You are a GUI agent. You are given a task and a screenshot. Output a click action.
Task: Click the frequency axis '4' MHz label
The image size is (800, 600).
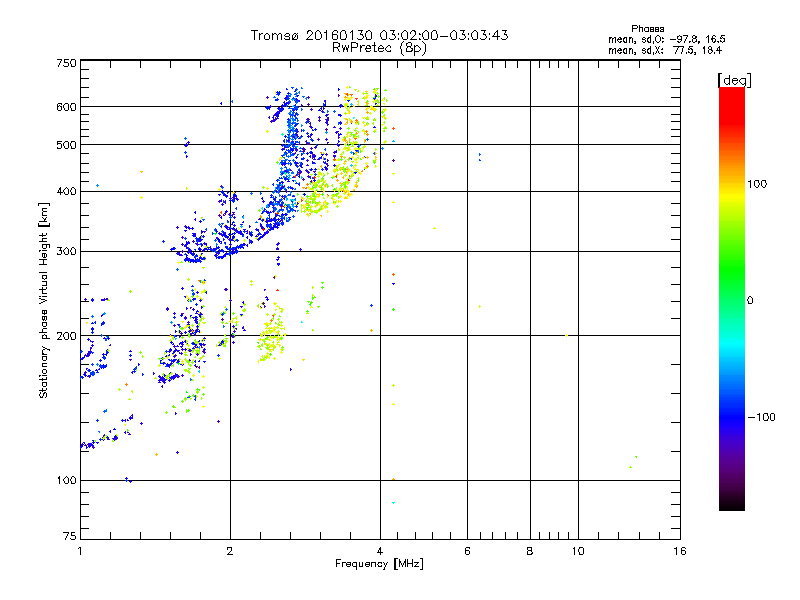point(380,551)
